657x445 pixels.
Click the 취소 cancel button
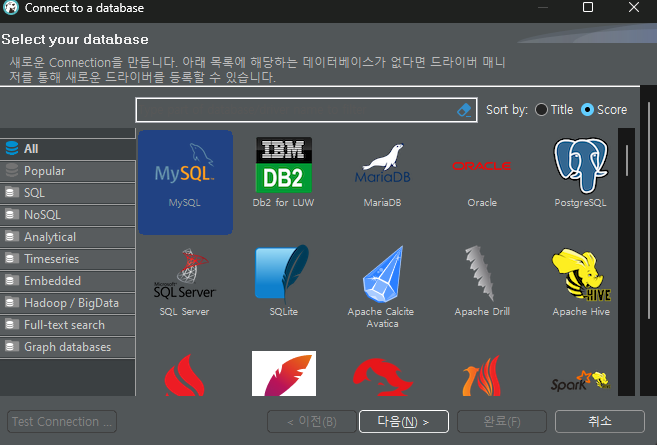click(600, 421)
